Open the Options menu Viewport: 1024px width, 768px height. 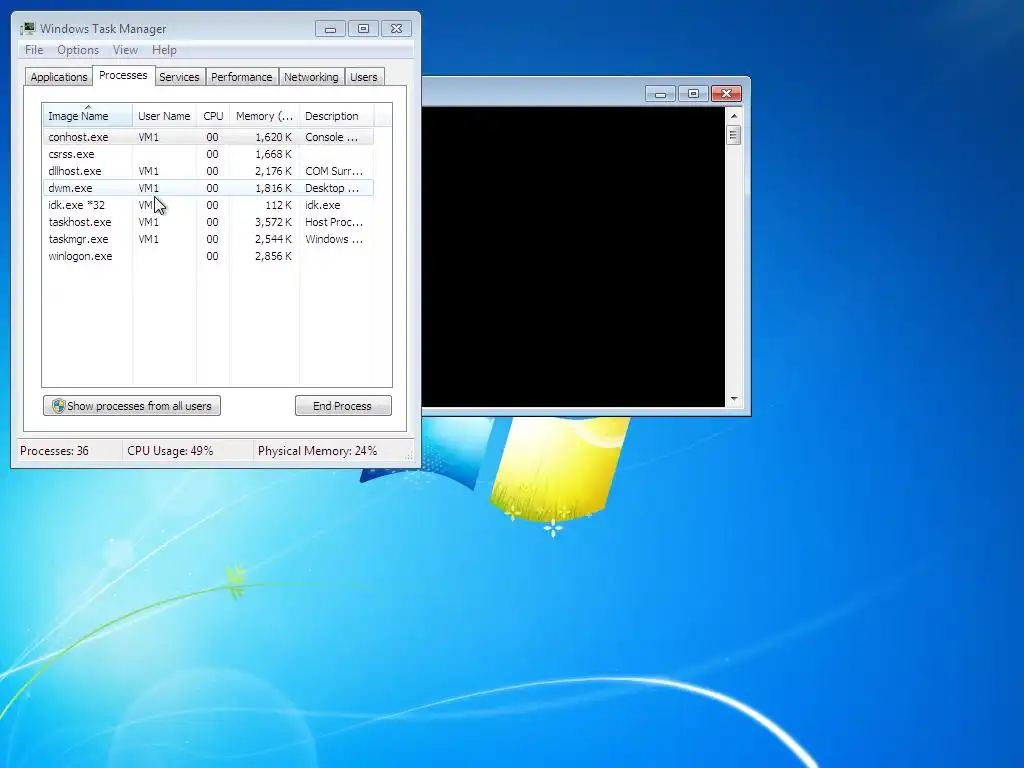[78, 50]
